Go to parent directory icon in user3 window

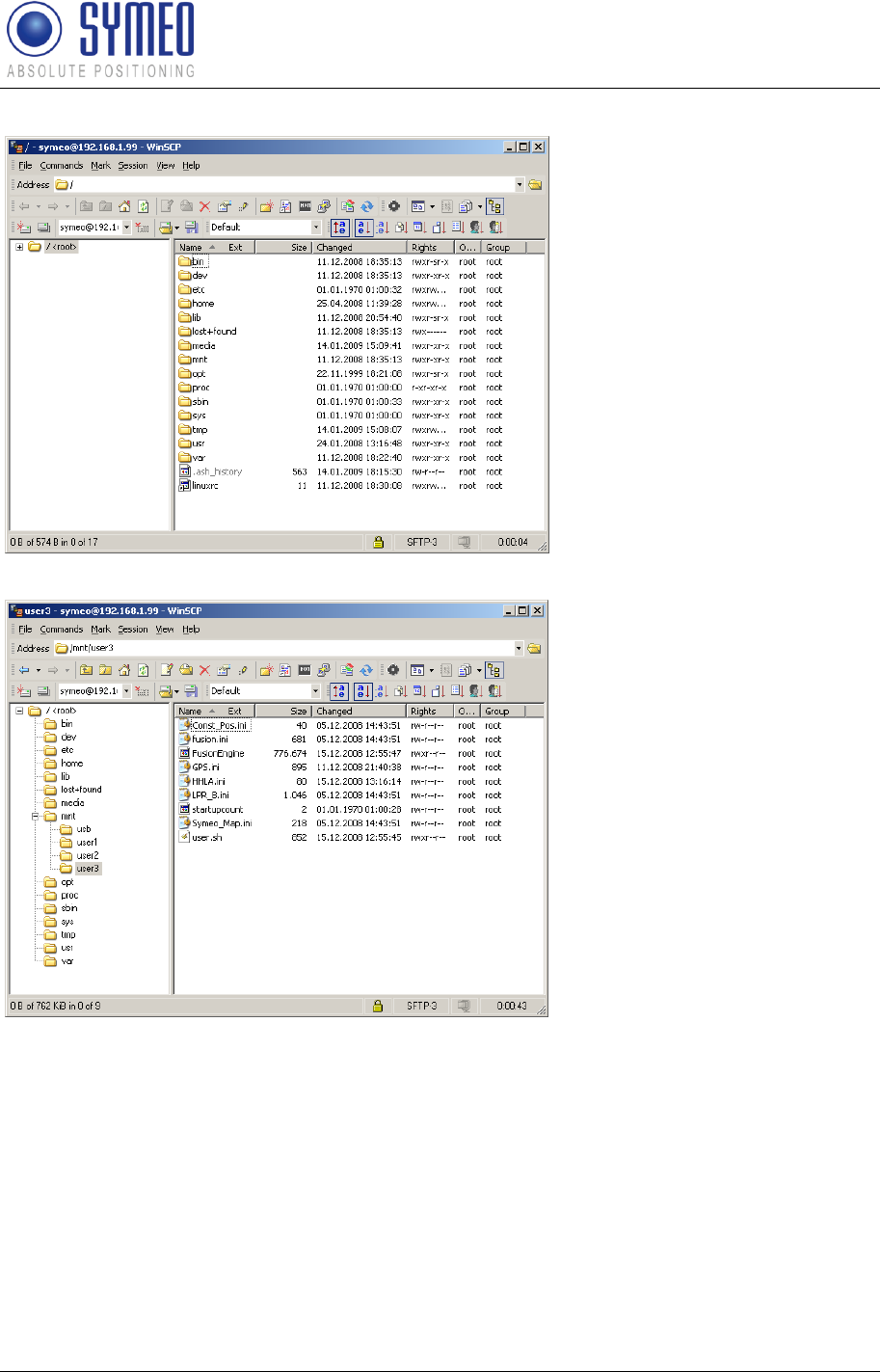pos(86,670)
